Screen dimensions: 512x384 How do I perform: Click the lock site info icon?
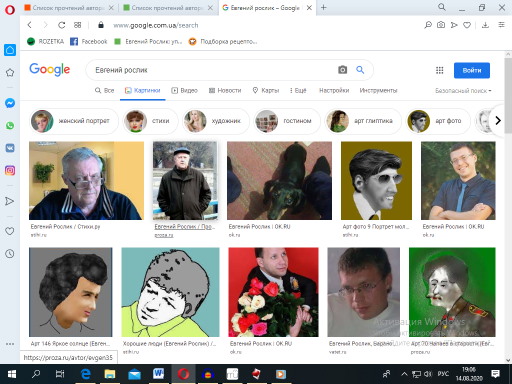101,25
